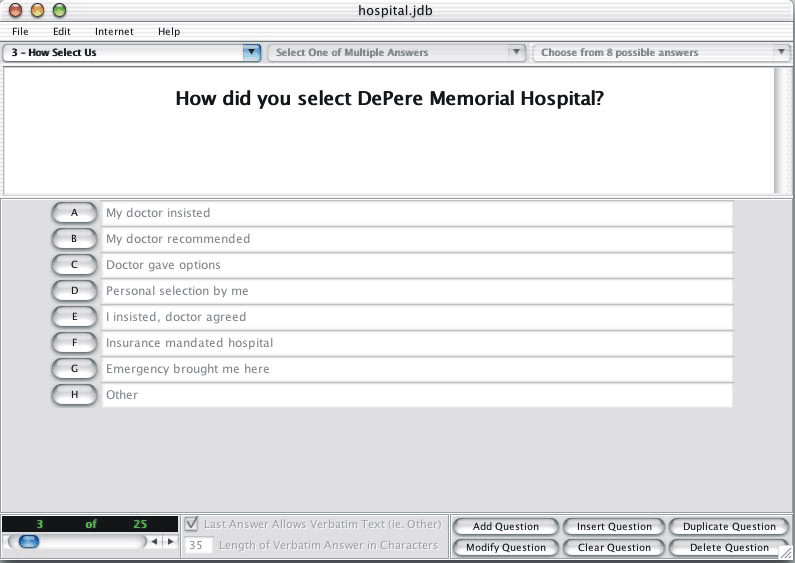Select answer button F
The height and width of the screenshot is (563, 795).
[x=74, y=343]
